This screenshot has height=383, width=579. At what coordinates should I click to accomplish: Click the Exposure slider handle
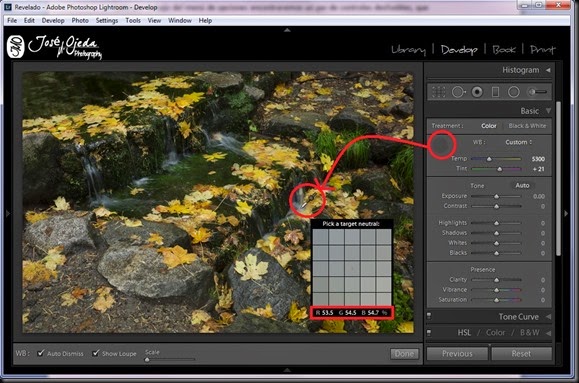pos(497,196)
